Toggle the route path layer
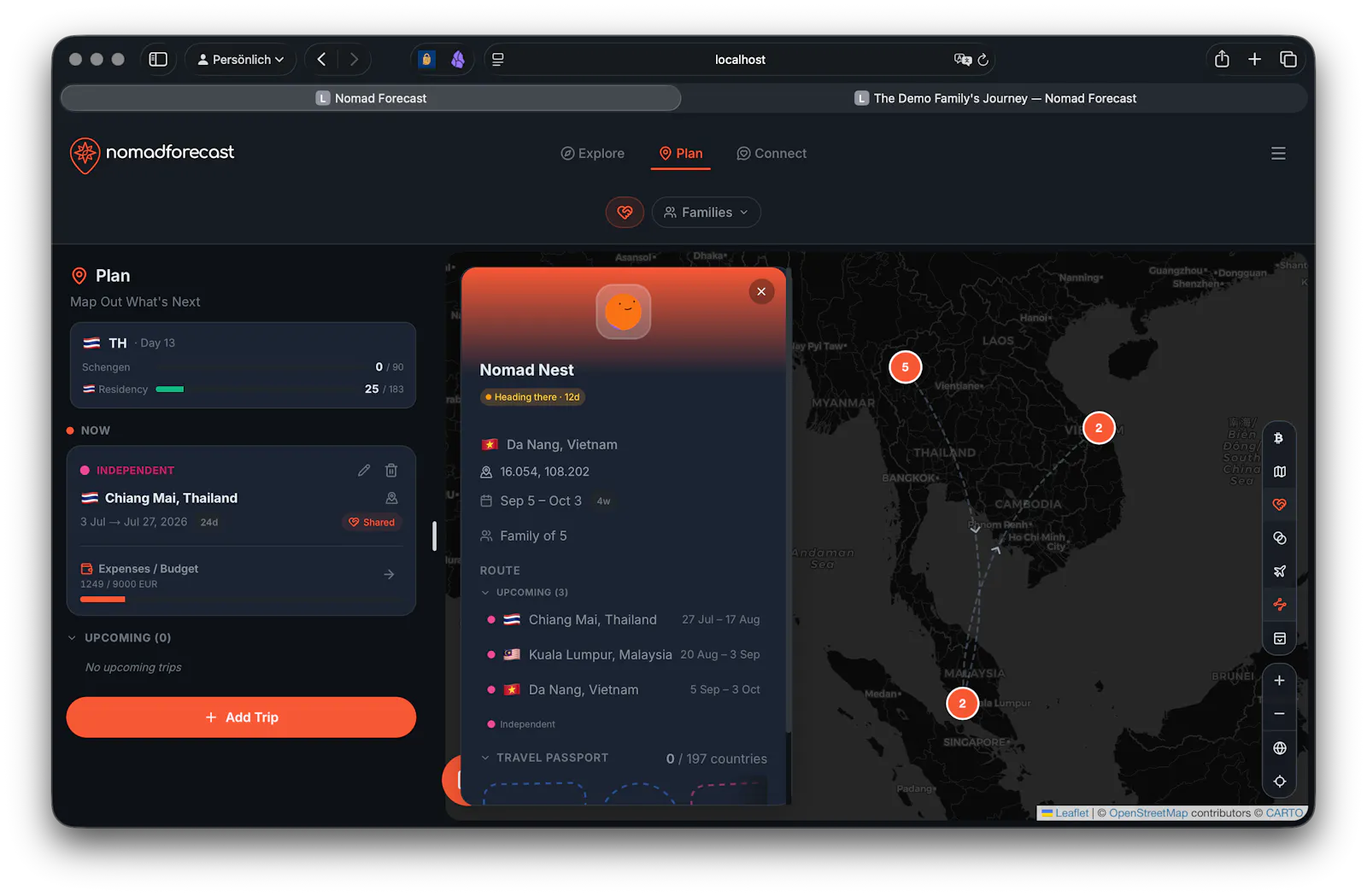This screenshot has width=1367, height=896. (x=1279, y=605)
